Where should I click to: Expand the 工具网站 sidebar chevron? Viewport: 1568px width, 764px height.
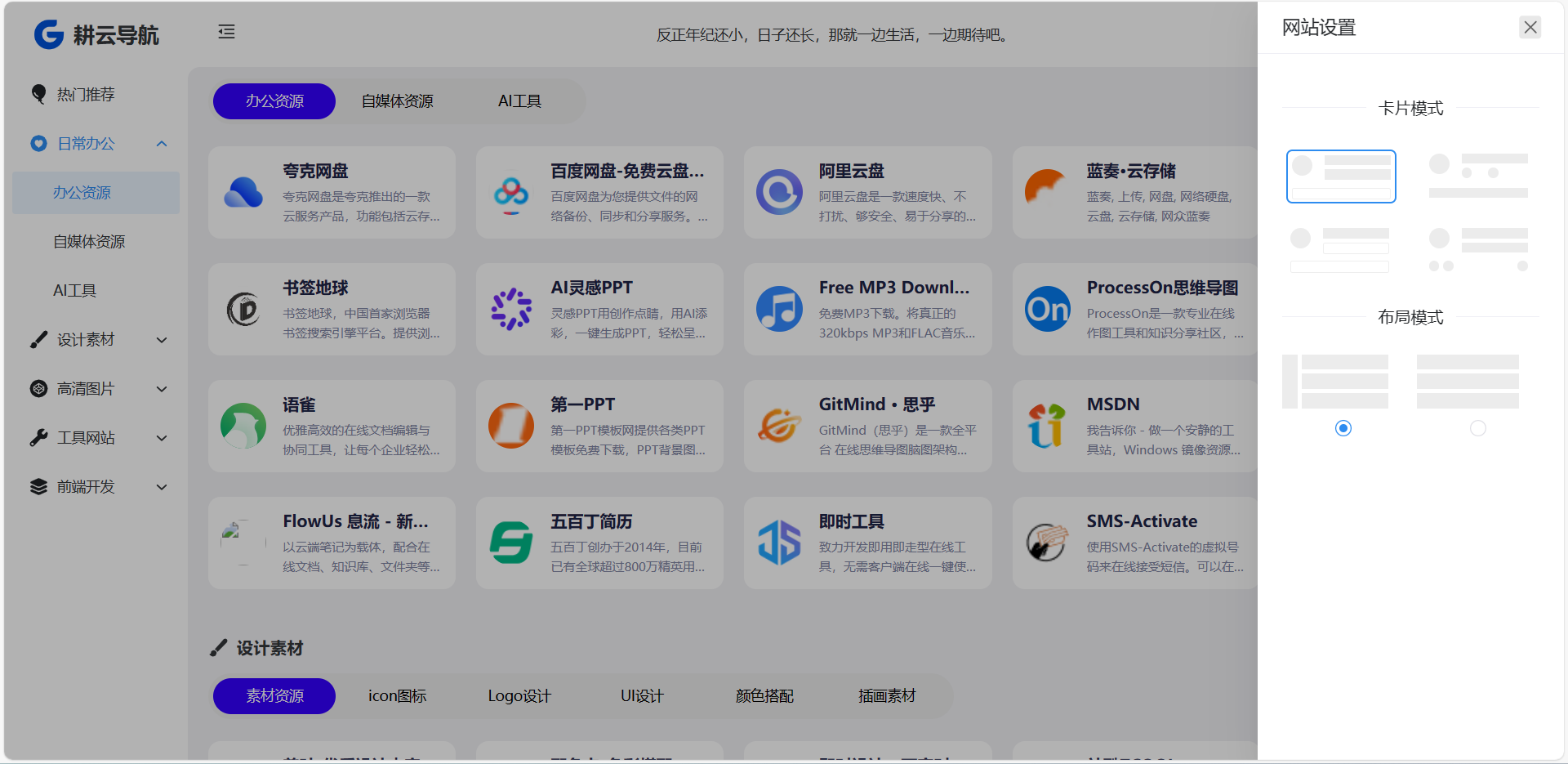click(x=162, y=438)
